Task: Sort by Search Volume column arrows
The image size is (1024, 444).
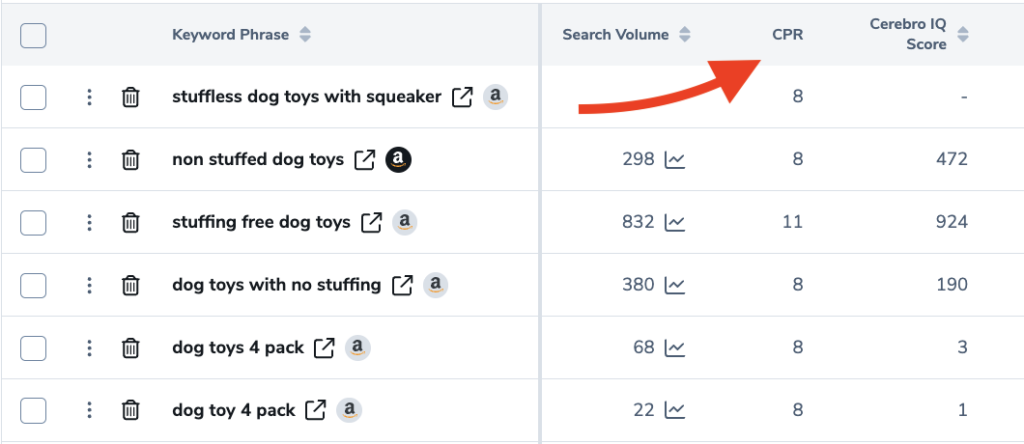Action: click(684, 35)
